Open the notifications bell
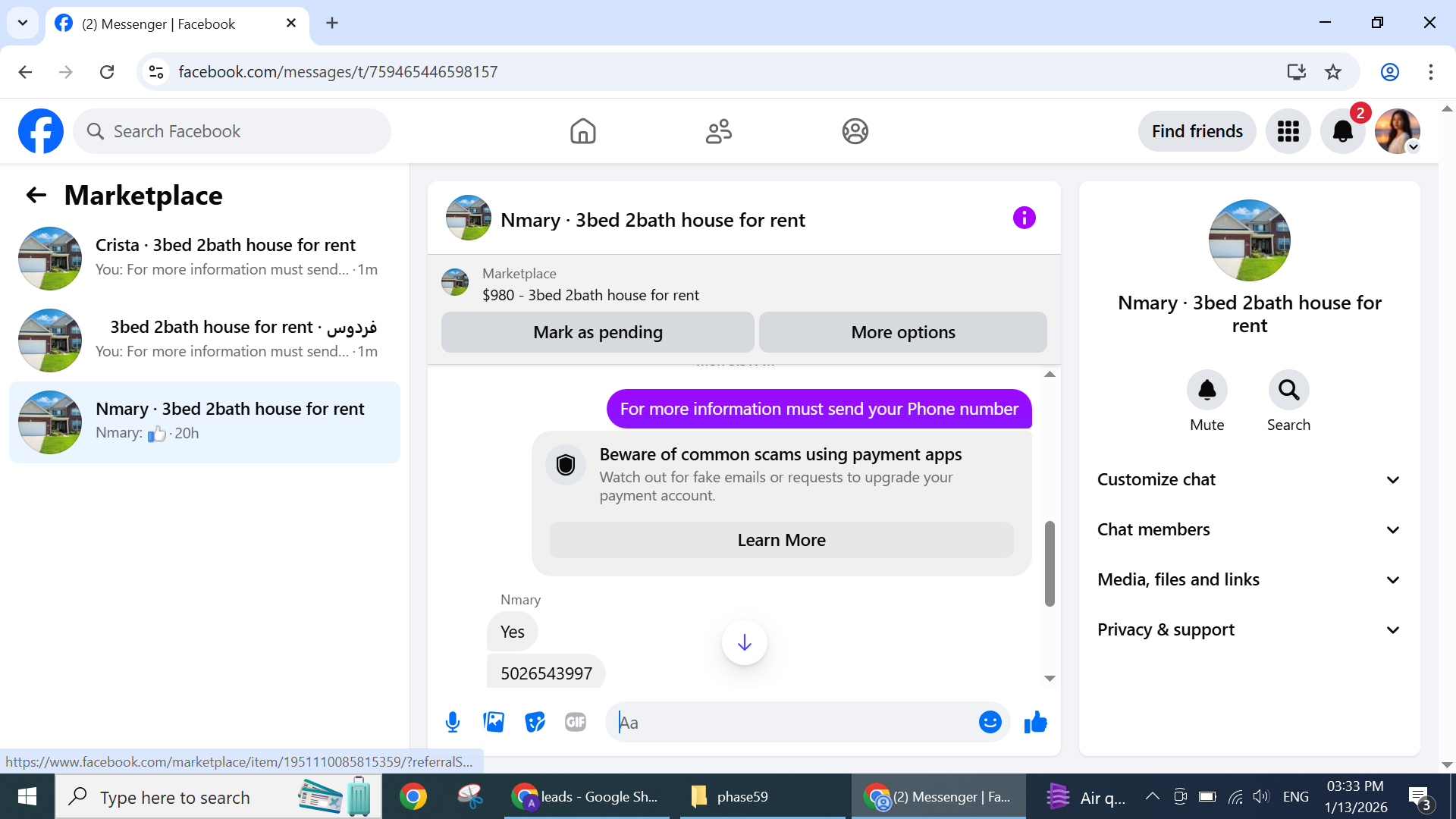The width and height of the screenshot is (1456, 819). click(1342, 131)
